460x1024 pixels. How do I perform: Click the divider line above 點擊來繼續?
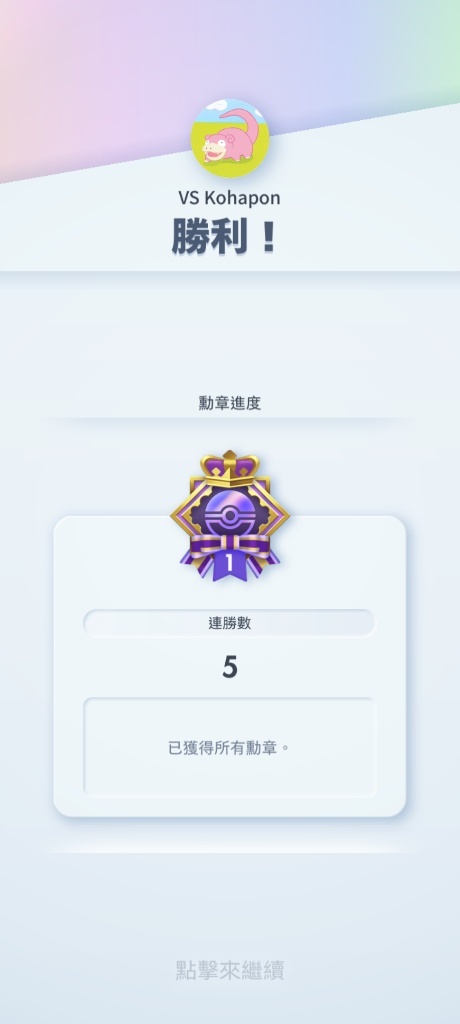point(230,850)
